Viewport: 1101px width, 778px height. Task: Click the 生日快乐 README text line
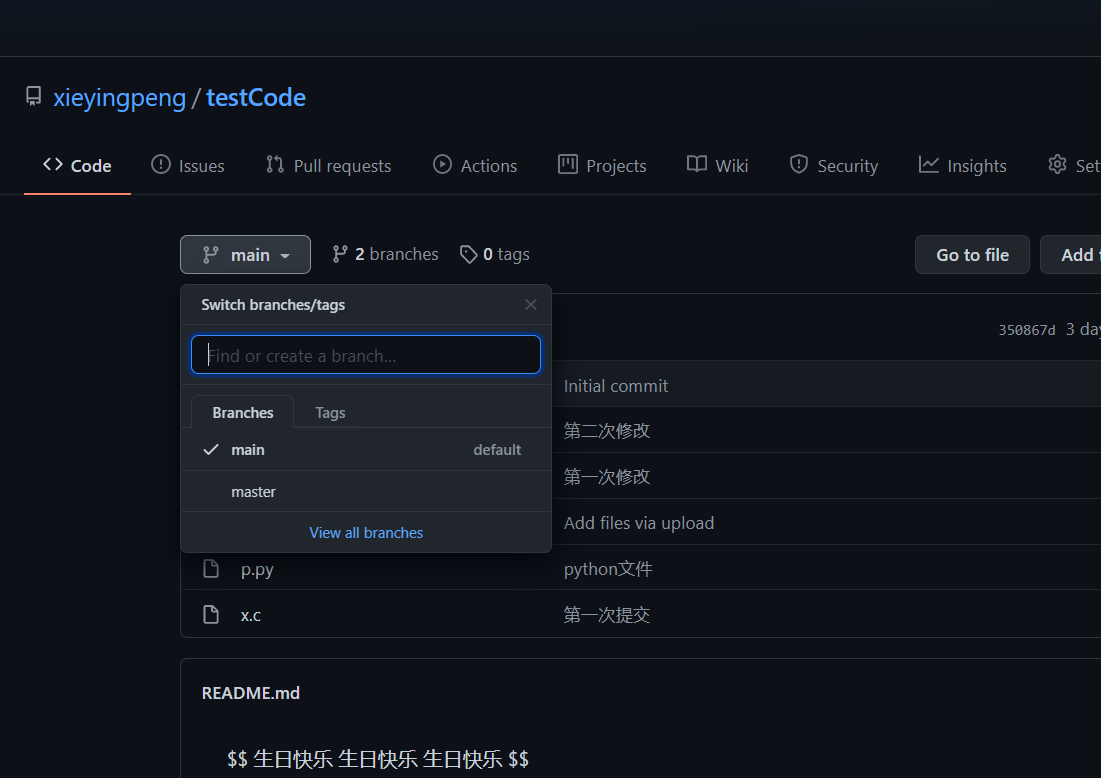pos(378,759)
